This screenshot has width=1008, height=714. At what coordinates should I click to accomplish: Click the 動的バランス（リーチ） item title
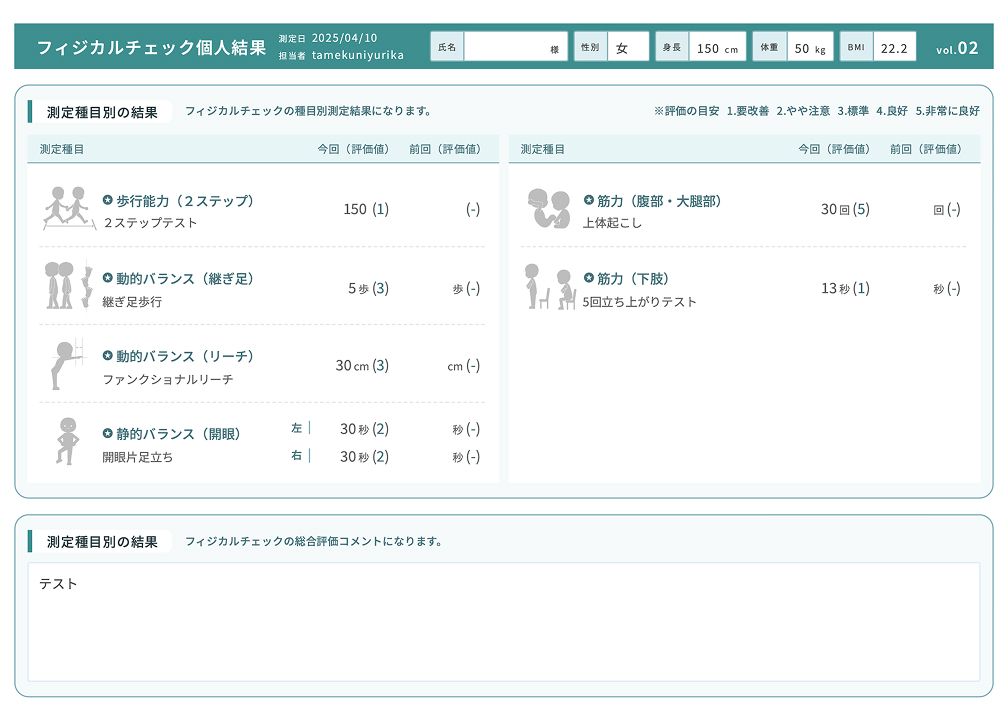[x=185, y=356]
